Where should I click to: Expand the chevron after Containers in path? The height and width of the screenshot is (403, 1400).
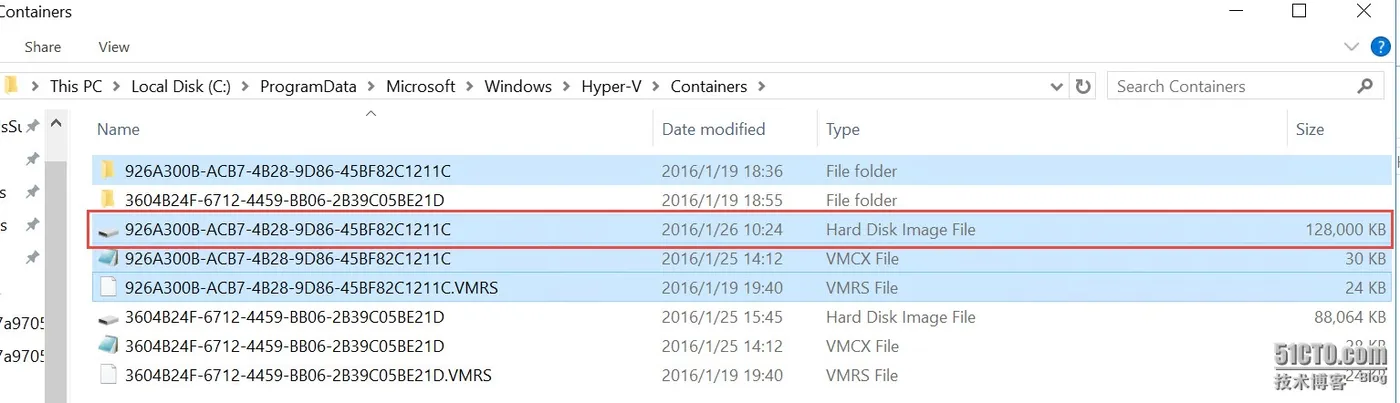[x=761, y=87]
